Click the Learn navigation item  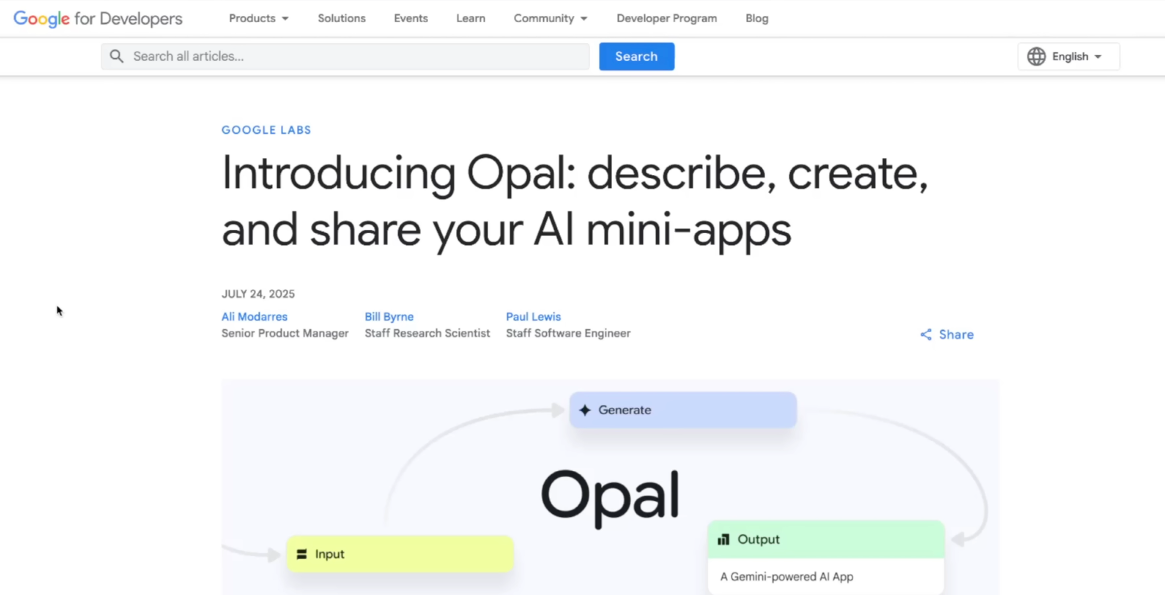coord(470,18)
